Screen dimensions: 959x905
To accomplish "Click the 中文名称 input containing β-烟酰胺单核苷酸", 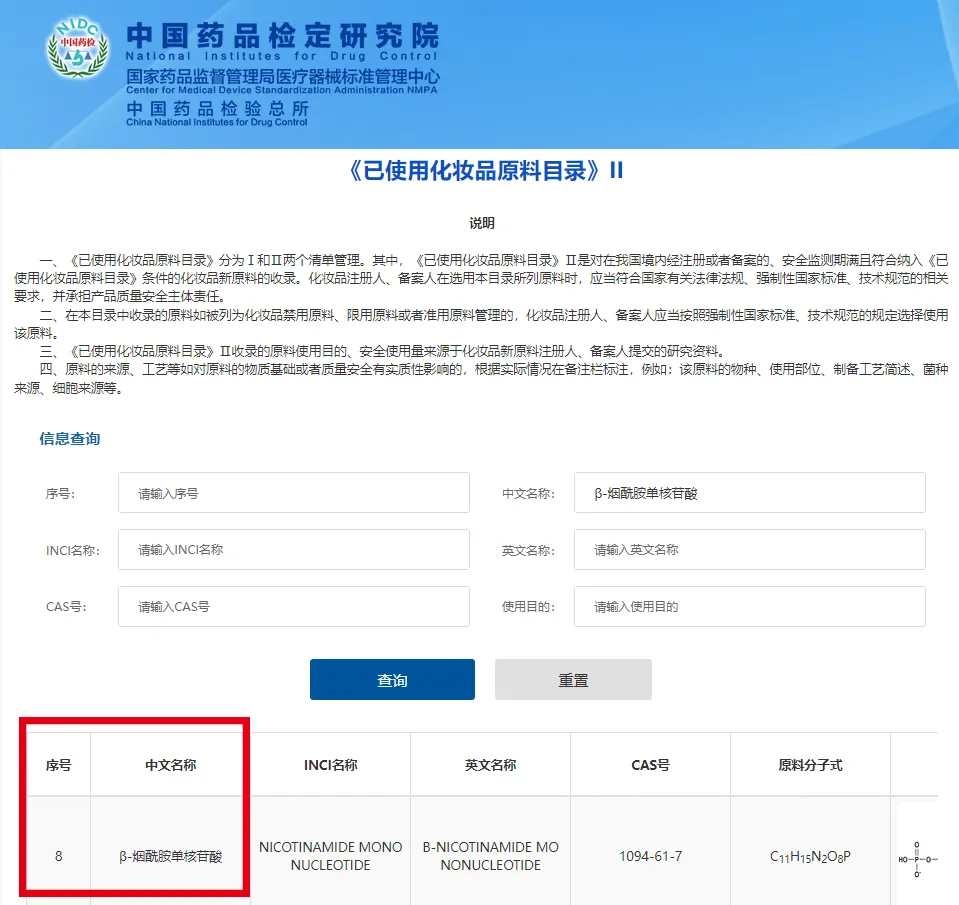I will 749,492.
